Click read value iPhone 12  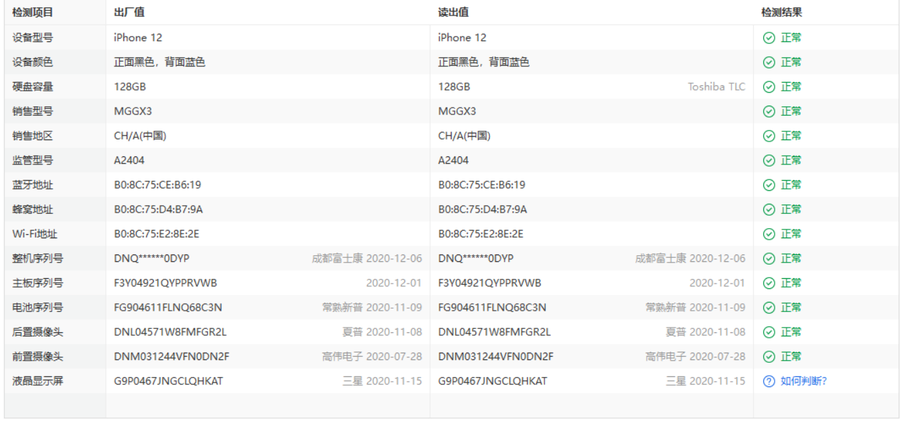[x=462, y=38]
